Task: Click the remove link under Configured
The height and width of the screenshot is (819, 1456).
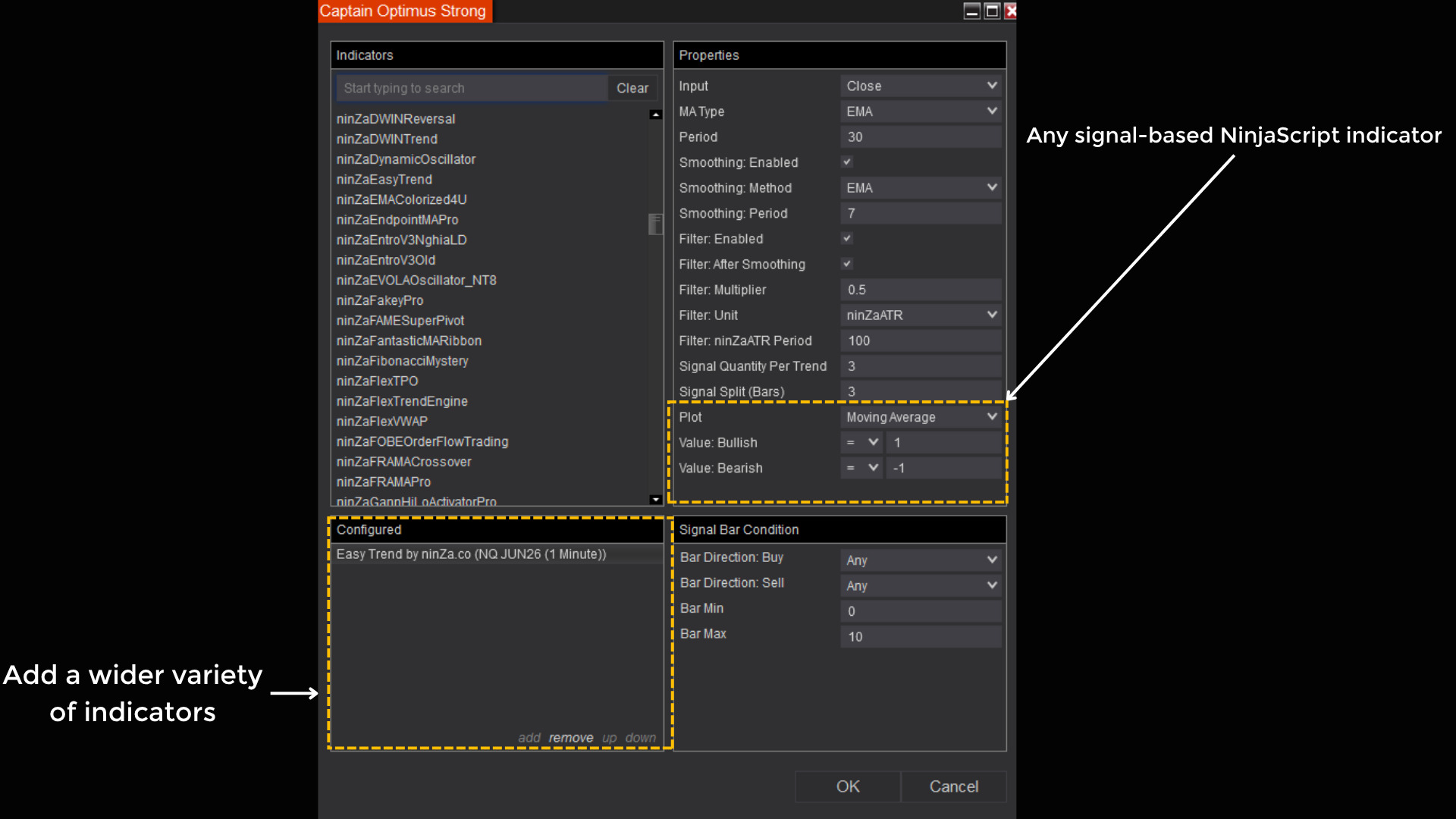Action: 570,738
